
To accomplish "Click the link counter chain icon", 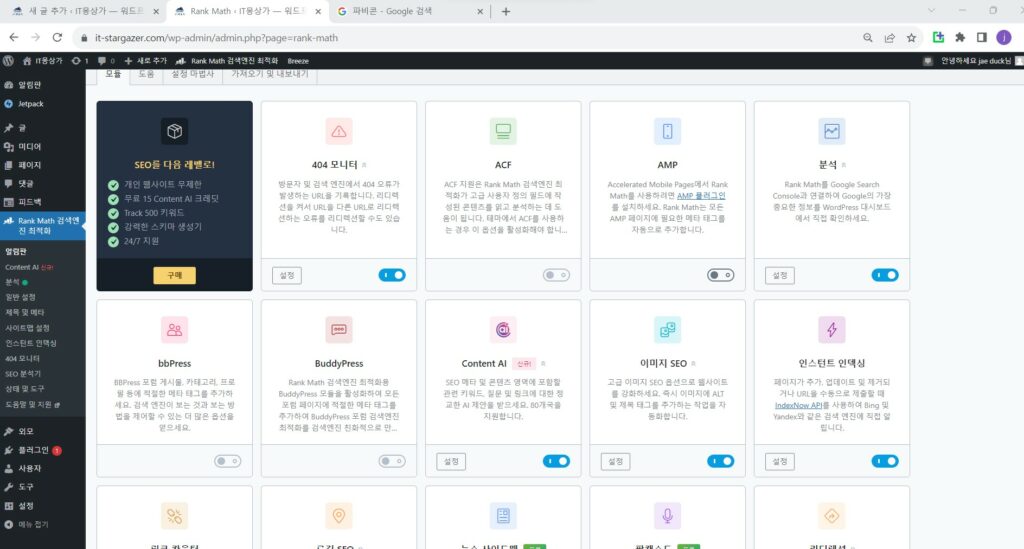I will pyautogui.click(x=174, y=516).
